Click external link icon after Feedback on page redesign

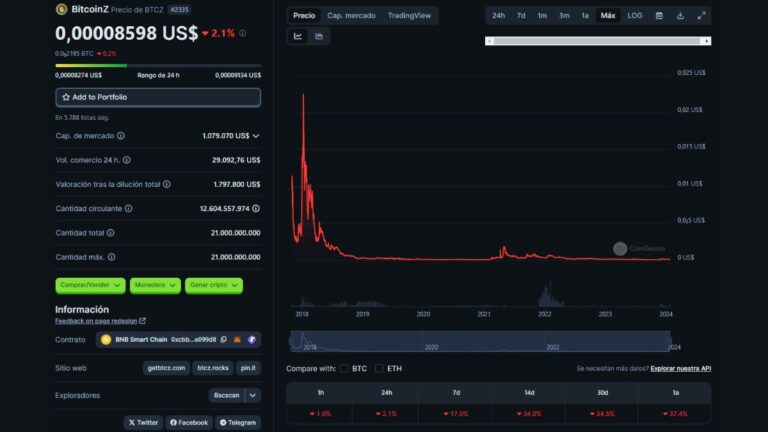(143, 321)
